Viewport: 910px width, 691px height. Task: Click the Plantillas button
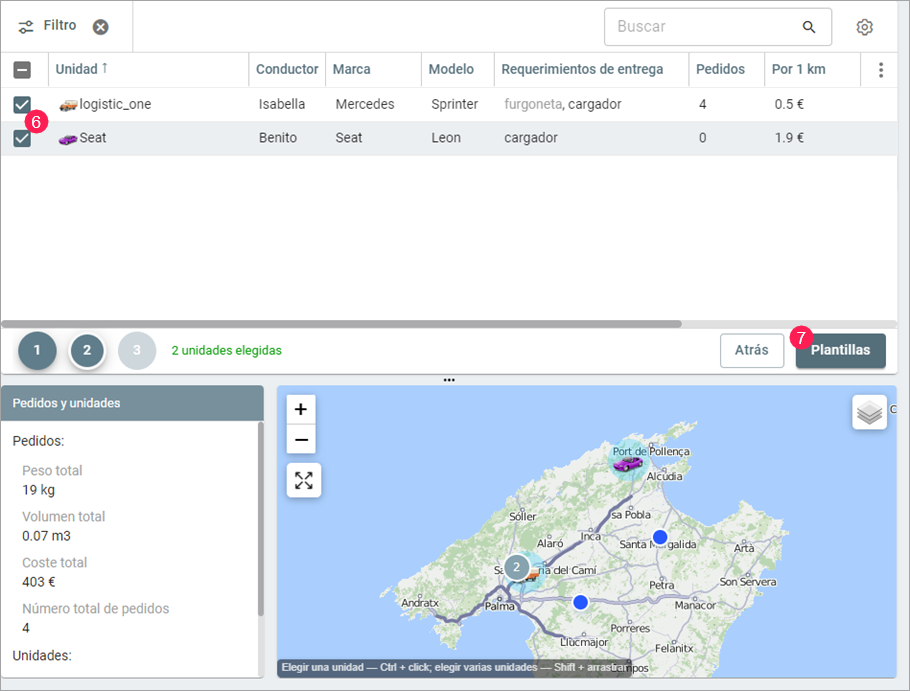tap(840, 351)
